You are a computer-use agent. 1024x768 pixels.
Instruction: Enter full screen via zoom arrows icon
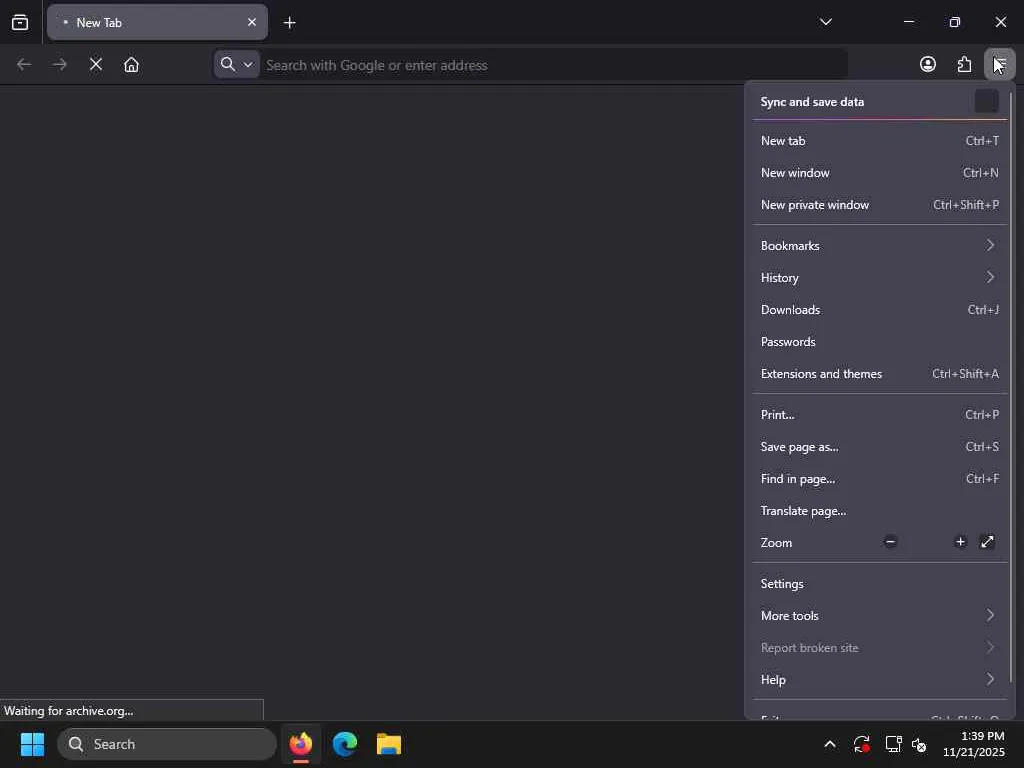click(987, 542)
